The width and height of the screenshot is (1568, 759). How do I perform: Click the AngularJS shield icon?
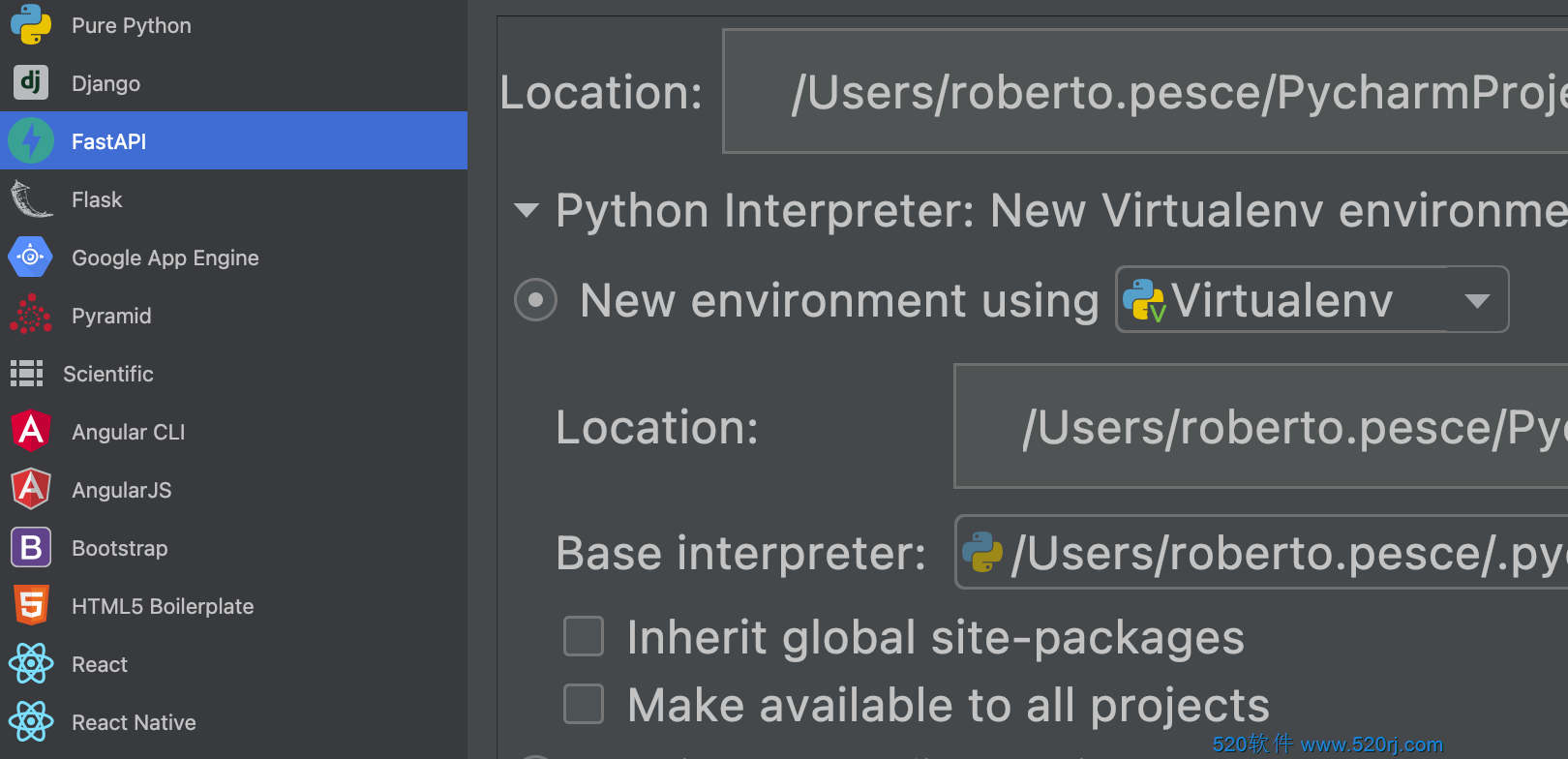(31, 490)
